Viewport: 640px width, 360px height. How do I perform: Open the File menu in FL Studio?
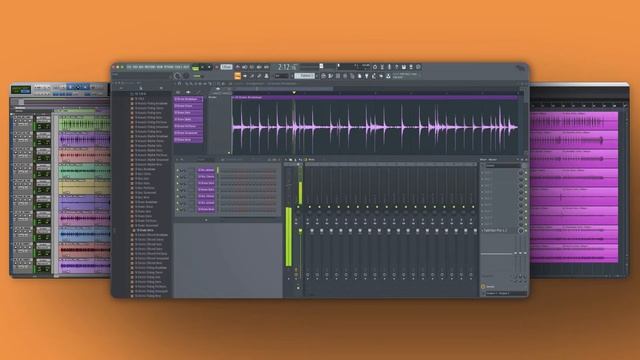tap(129, 67)
